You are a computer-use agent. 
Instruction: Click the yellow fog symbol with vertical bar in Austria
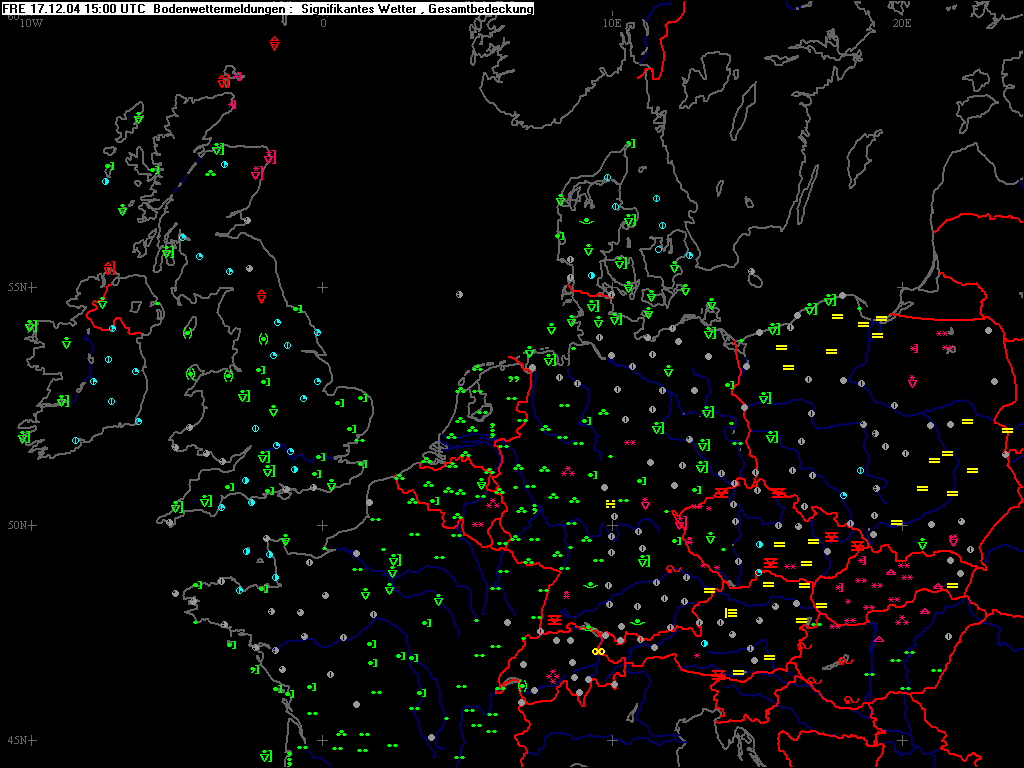coord(731,613)
